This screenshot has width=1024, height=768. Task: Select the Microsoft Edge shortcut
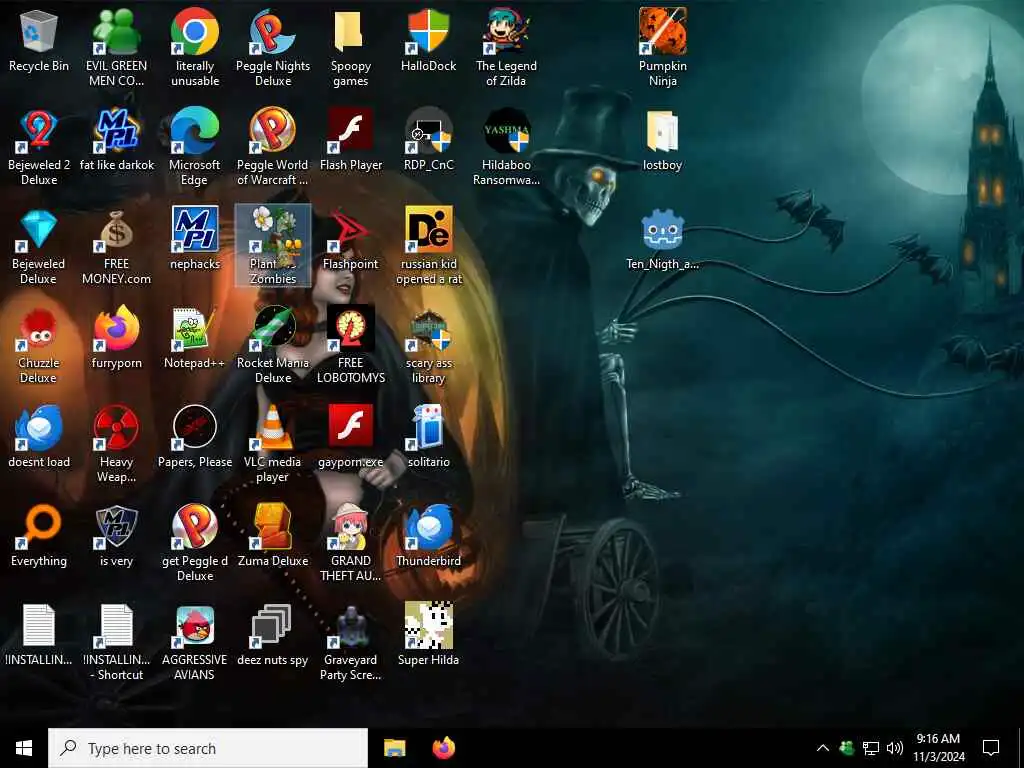click(x=195, y=146)
